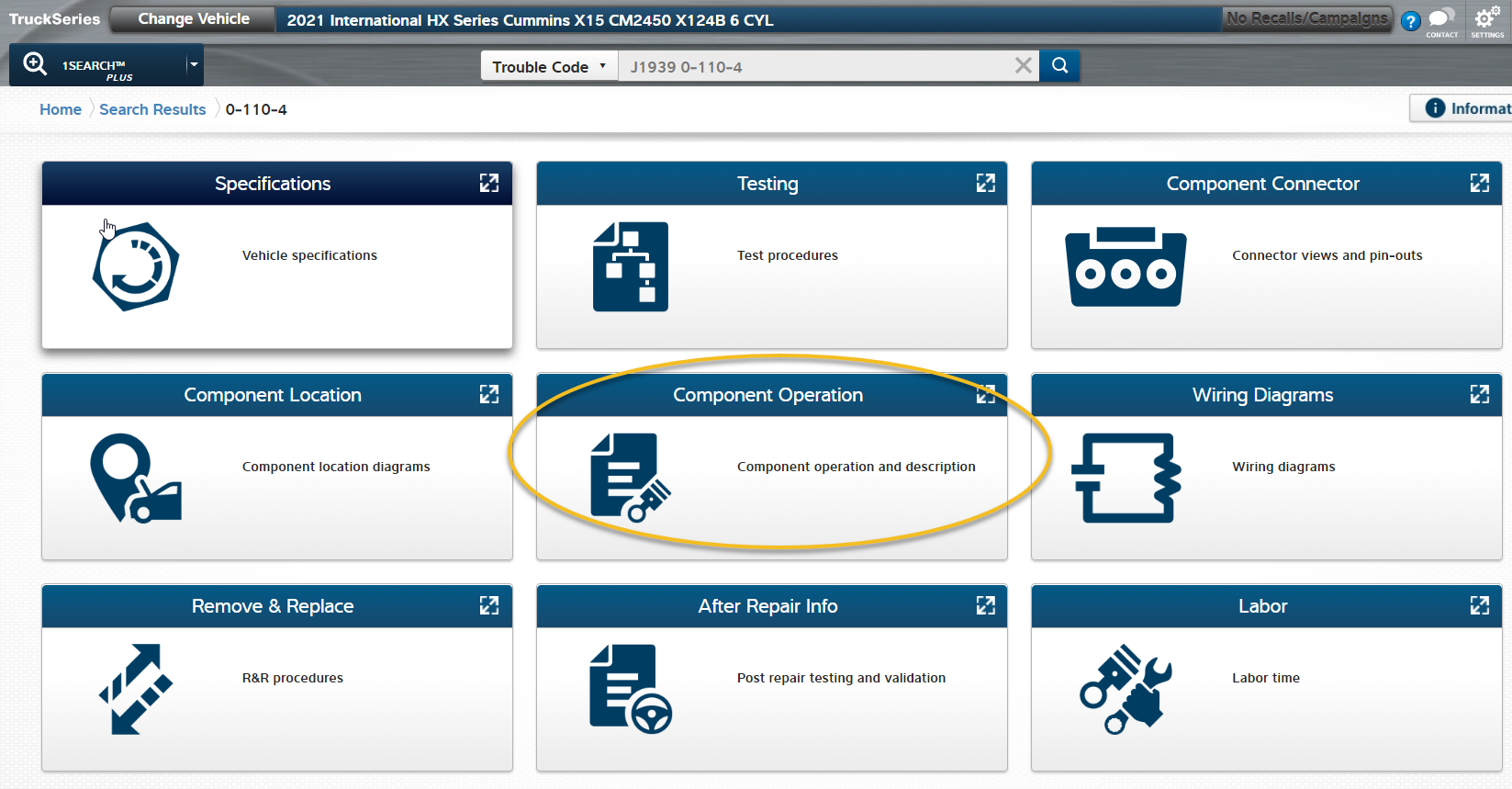Image resolution: width=1512 pixels, height=789 pixels.
Task: Click the Remove & Replace arrows icon
Action: tap(136, 689)
